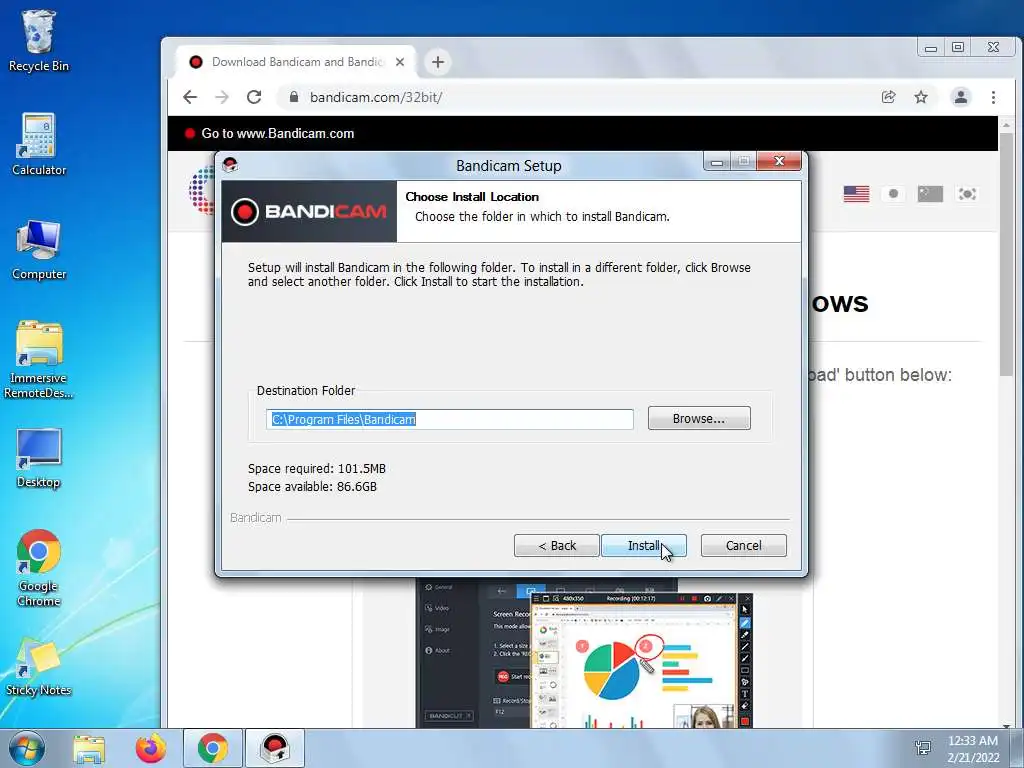Choose the US flag language option
This screenshot has width=1024, height=768.
856,194
